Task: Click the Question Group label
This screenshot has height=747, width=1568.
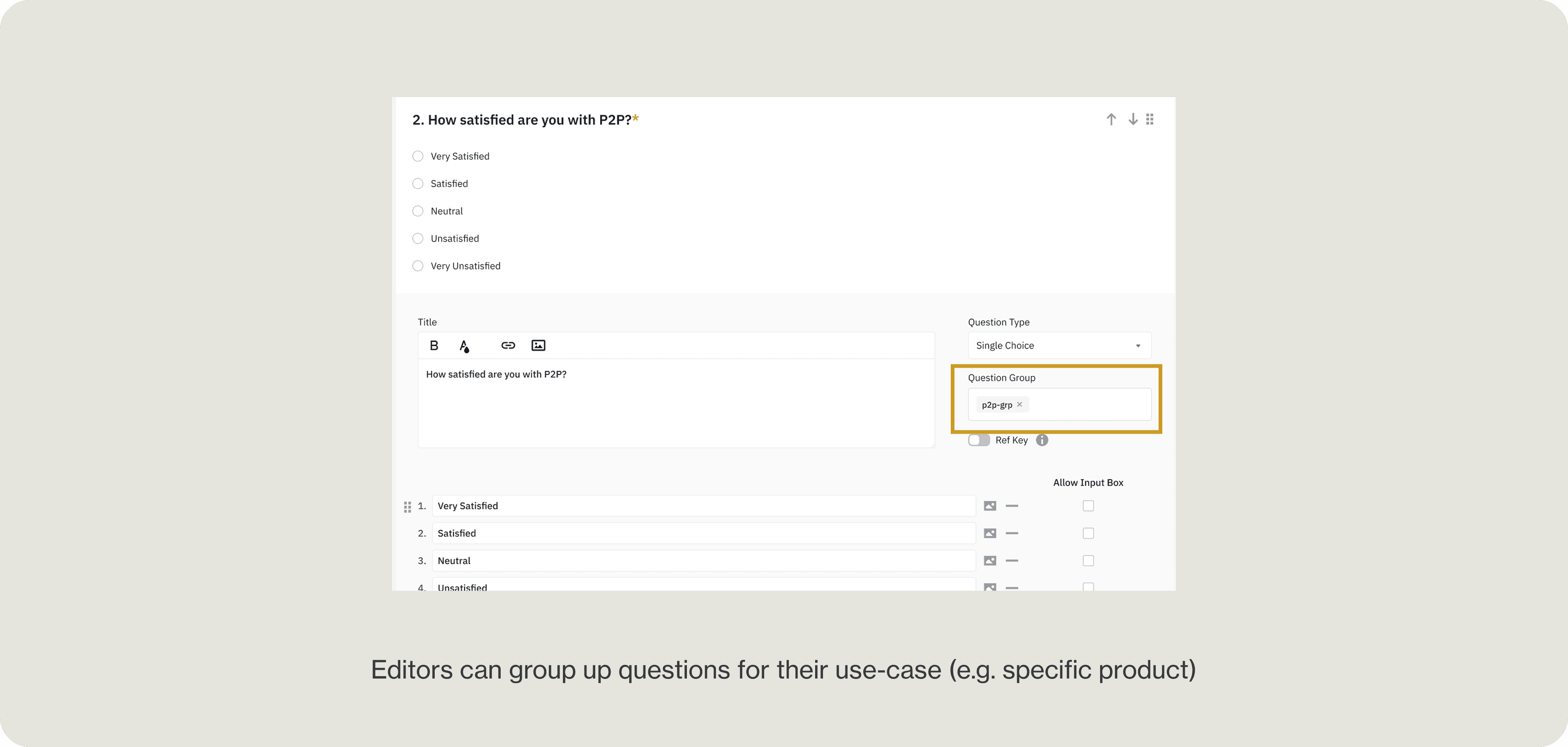Action: coord(1001,378)
